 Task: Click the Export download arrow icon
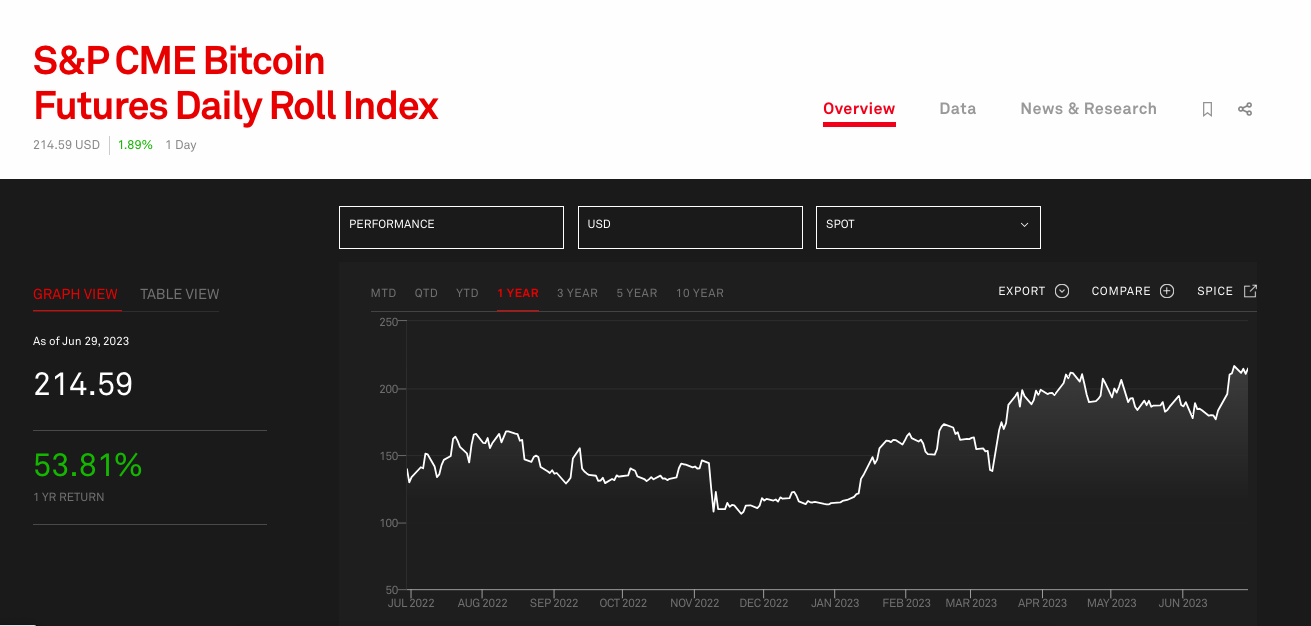1062,291
